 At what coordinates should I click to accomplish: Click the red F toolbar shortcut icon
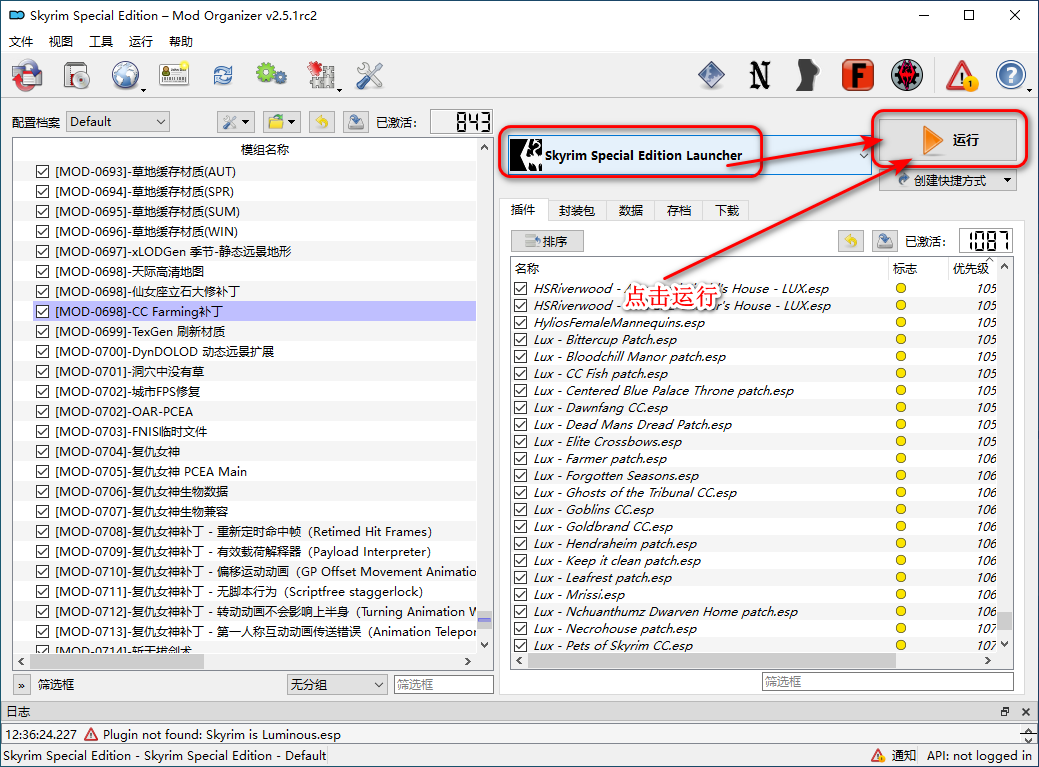coord(857,75)
